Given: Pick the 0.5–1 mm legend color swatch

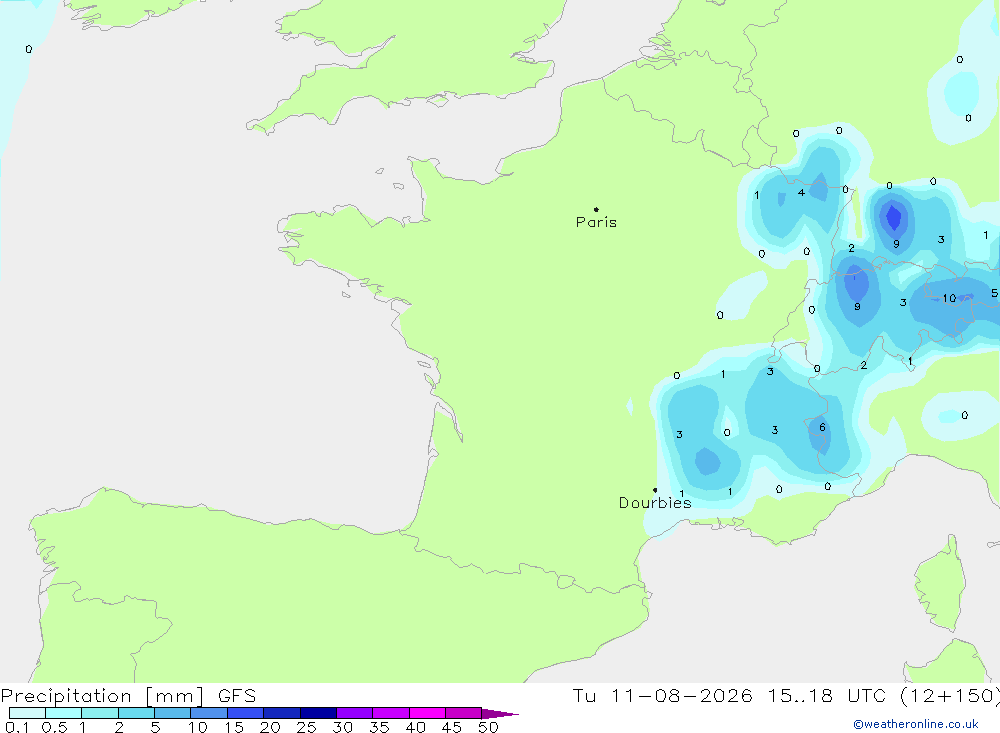Looking at the screenshot, I should [64, 713].
